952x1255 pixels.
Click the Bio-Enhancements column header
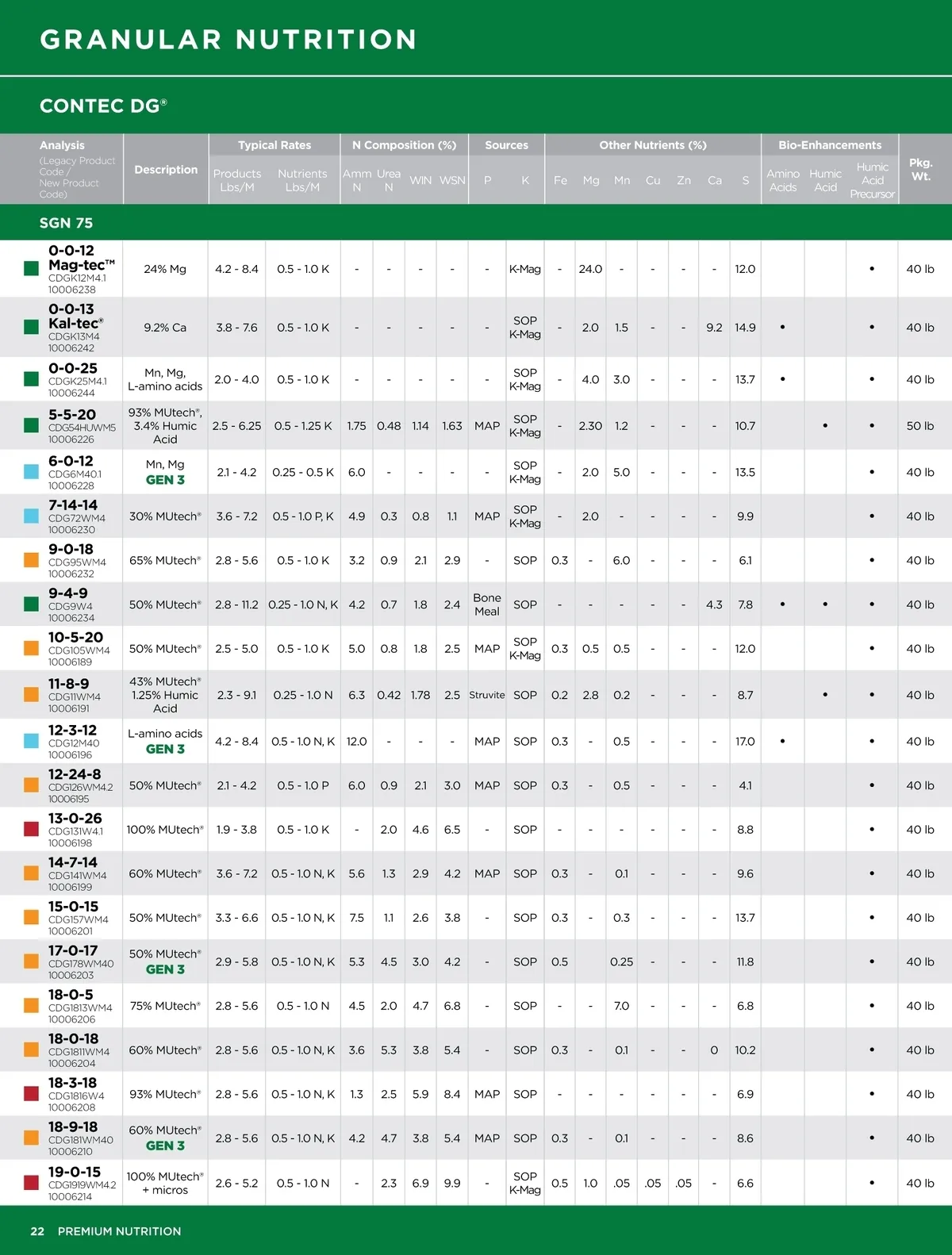[830, 145]
